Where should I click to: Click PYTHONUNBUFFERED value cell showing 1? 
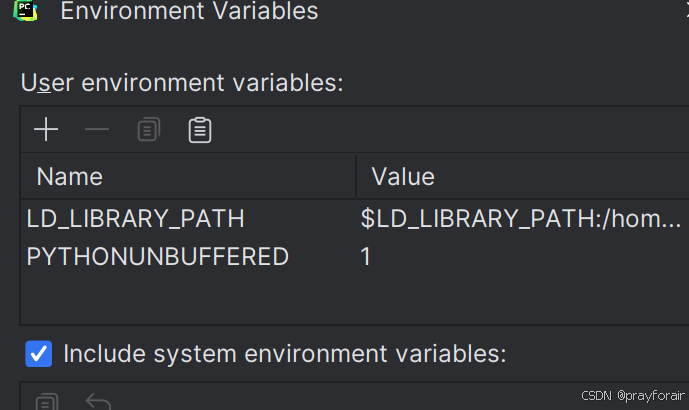[x=366, y=257]
